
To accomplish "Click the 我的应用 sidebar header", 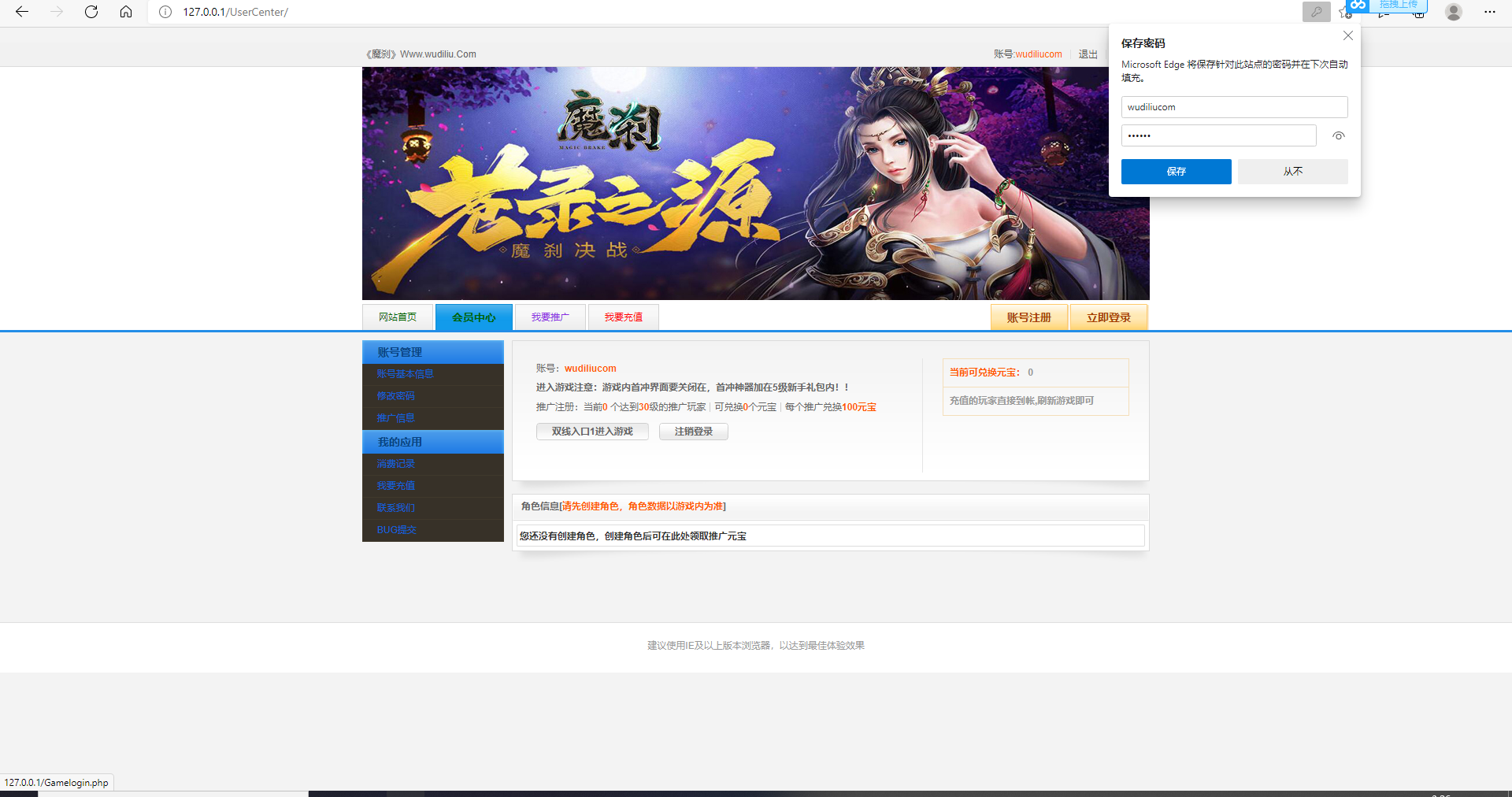I will click(433, 442).
